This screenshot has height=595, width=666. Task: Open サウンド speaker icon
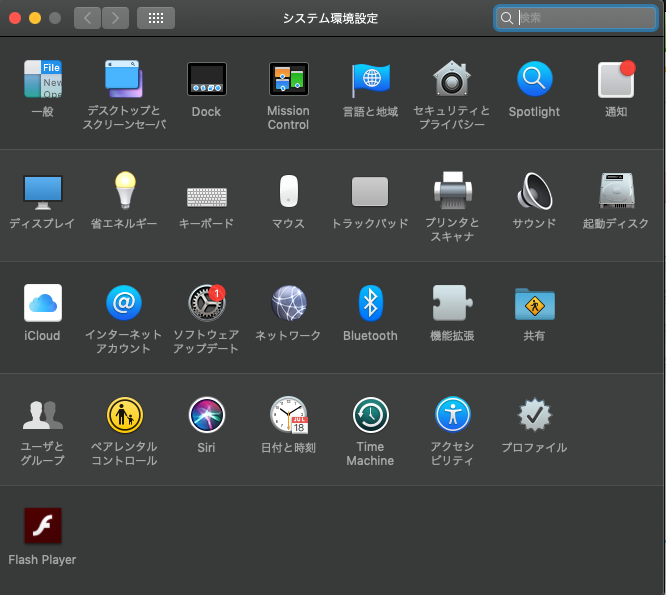click(x=534, y=191)
